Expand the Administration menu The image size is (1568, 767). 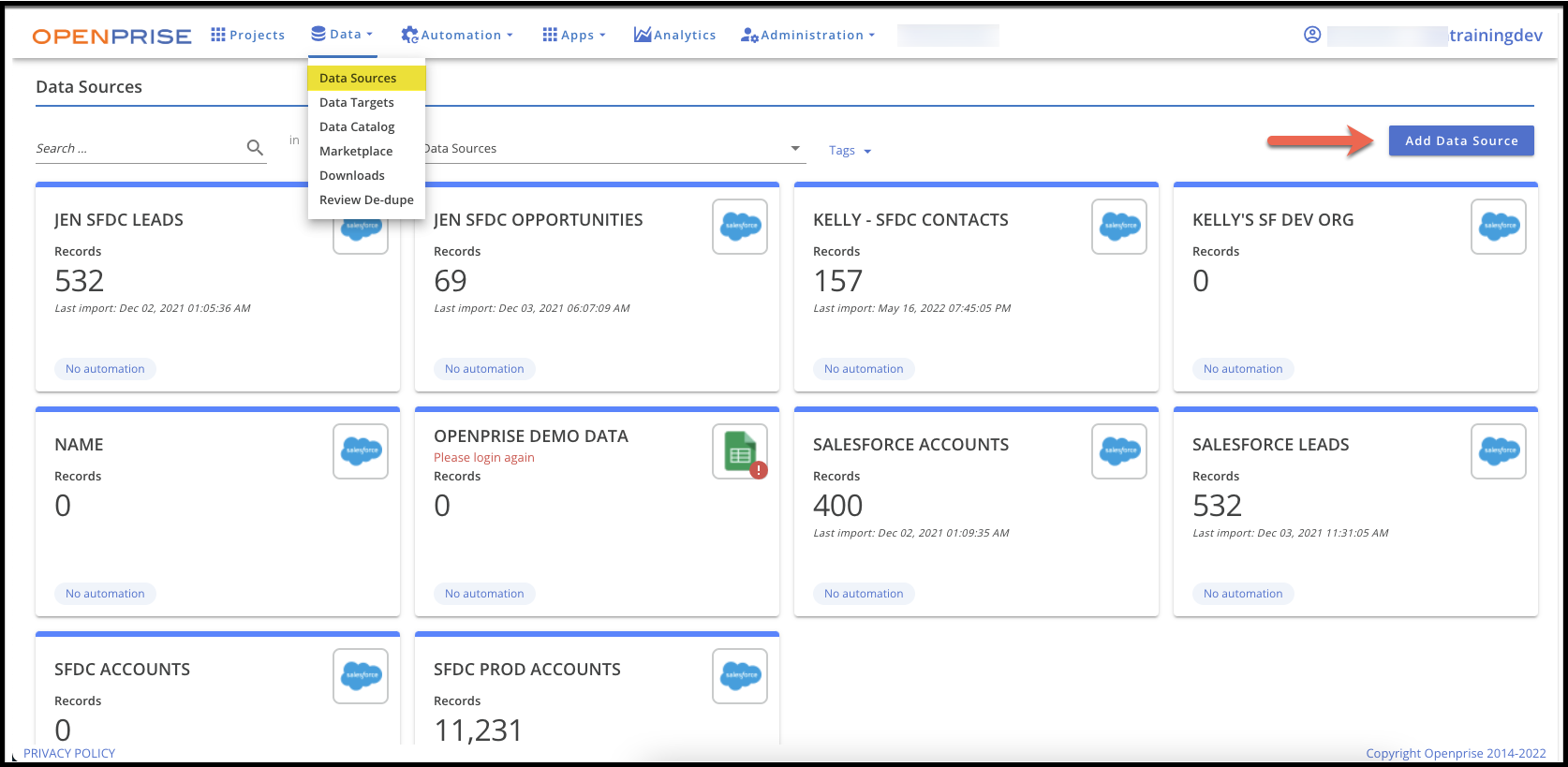807,35
